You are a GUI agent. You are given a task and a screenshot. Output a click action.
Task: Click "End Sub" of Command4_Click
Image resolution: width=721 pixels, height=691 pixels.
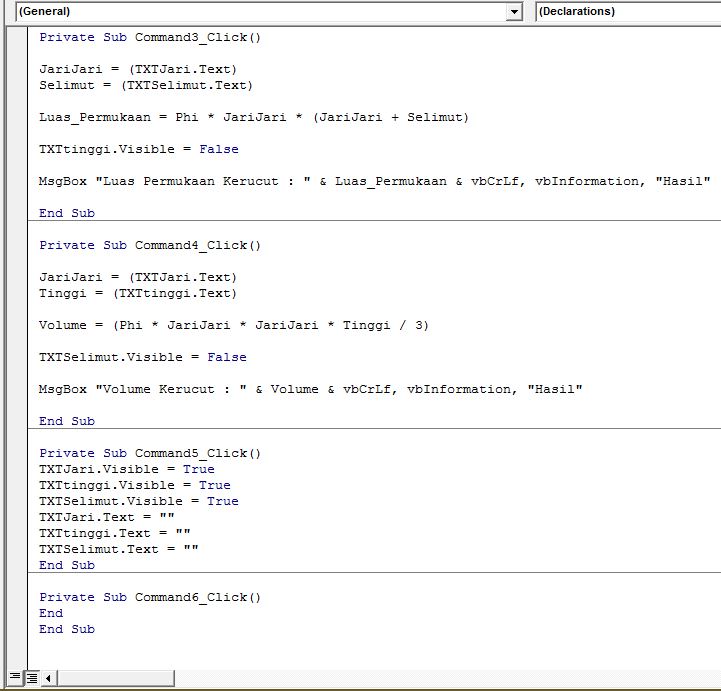(x=67, y=421)
